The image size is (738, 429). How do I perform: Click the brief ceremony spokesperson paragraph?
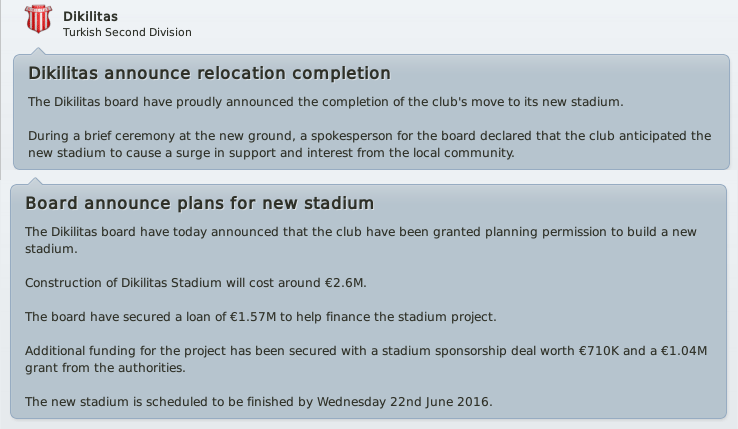(x=369, y=144)
